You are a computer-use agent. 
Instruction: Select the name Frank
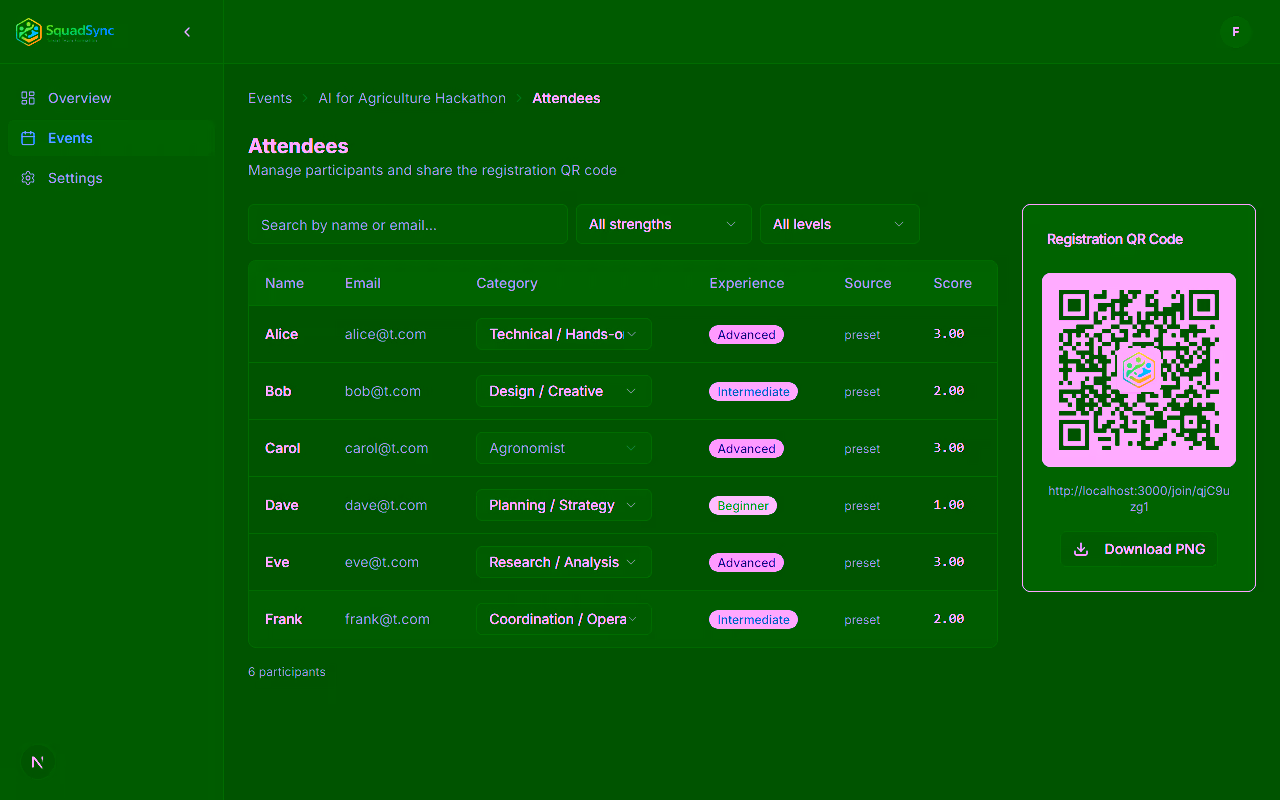[x=284, y=619]
